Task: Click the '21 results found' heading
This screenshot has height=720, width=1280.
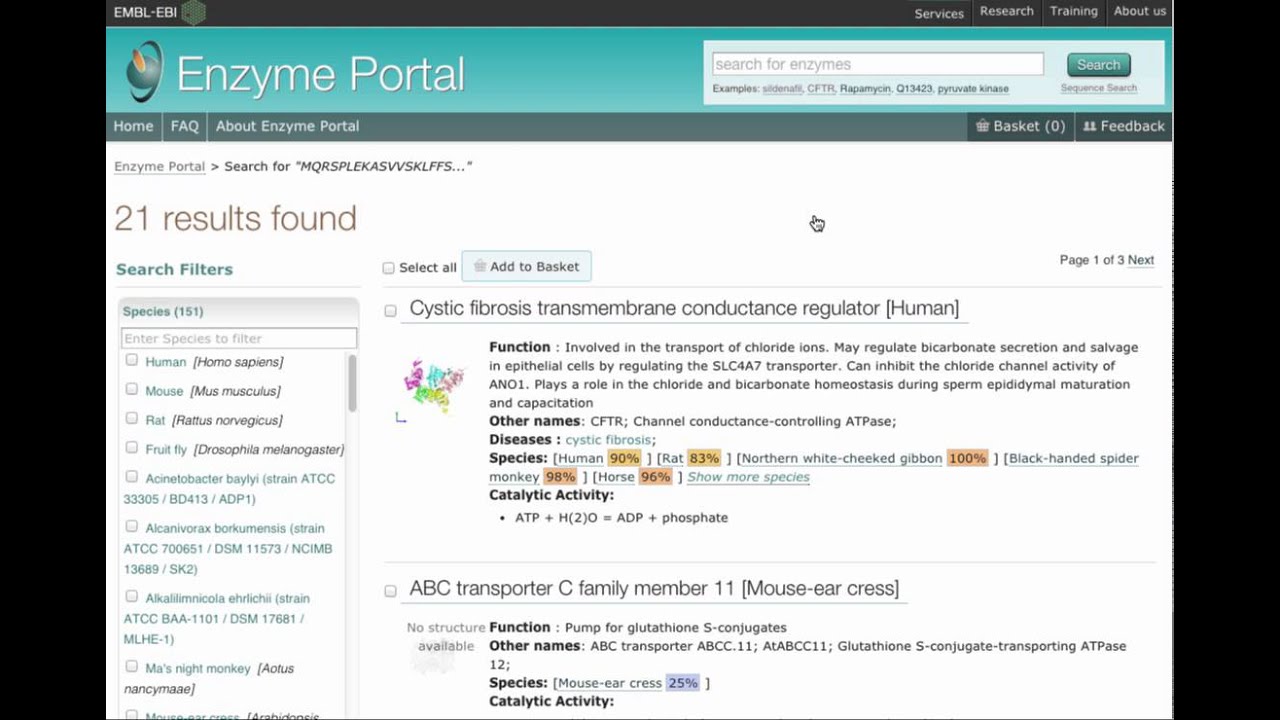Action: point(235,218)
